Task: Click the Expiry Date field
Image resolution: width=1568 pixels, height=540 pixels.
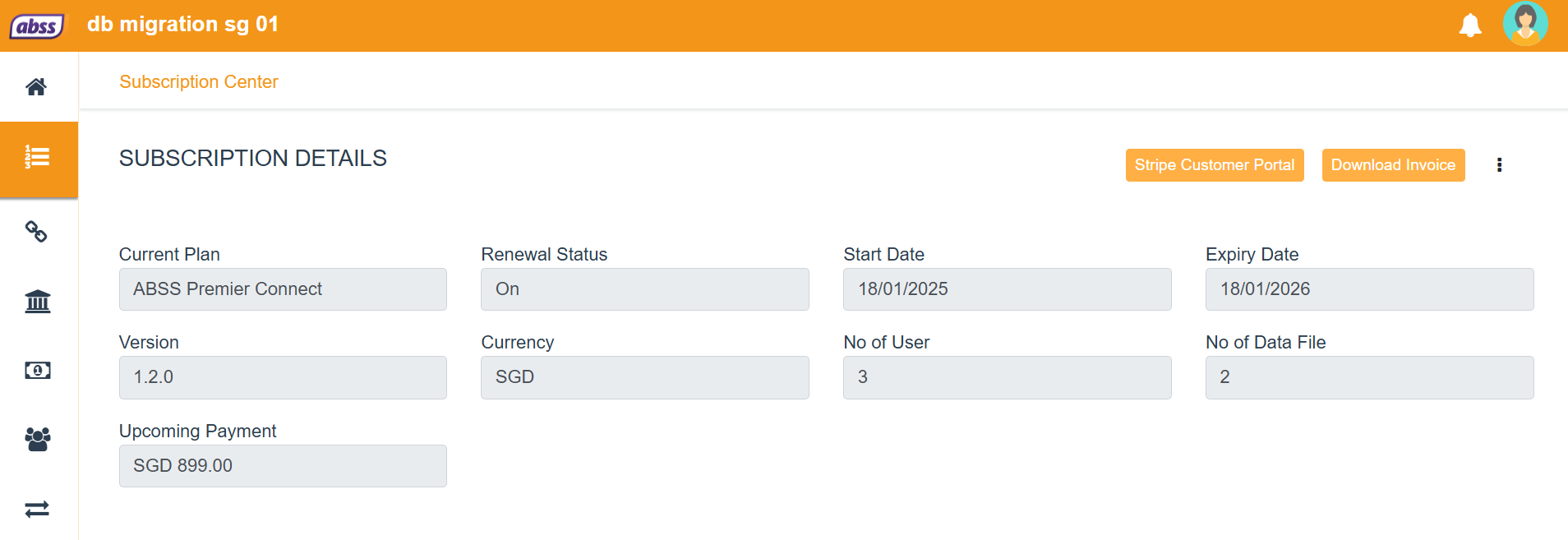Action: click(1369, 289)
